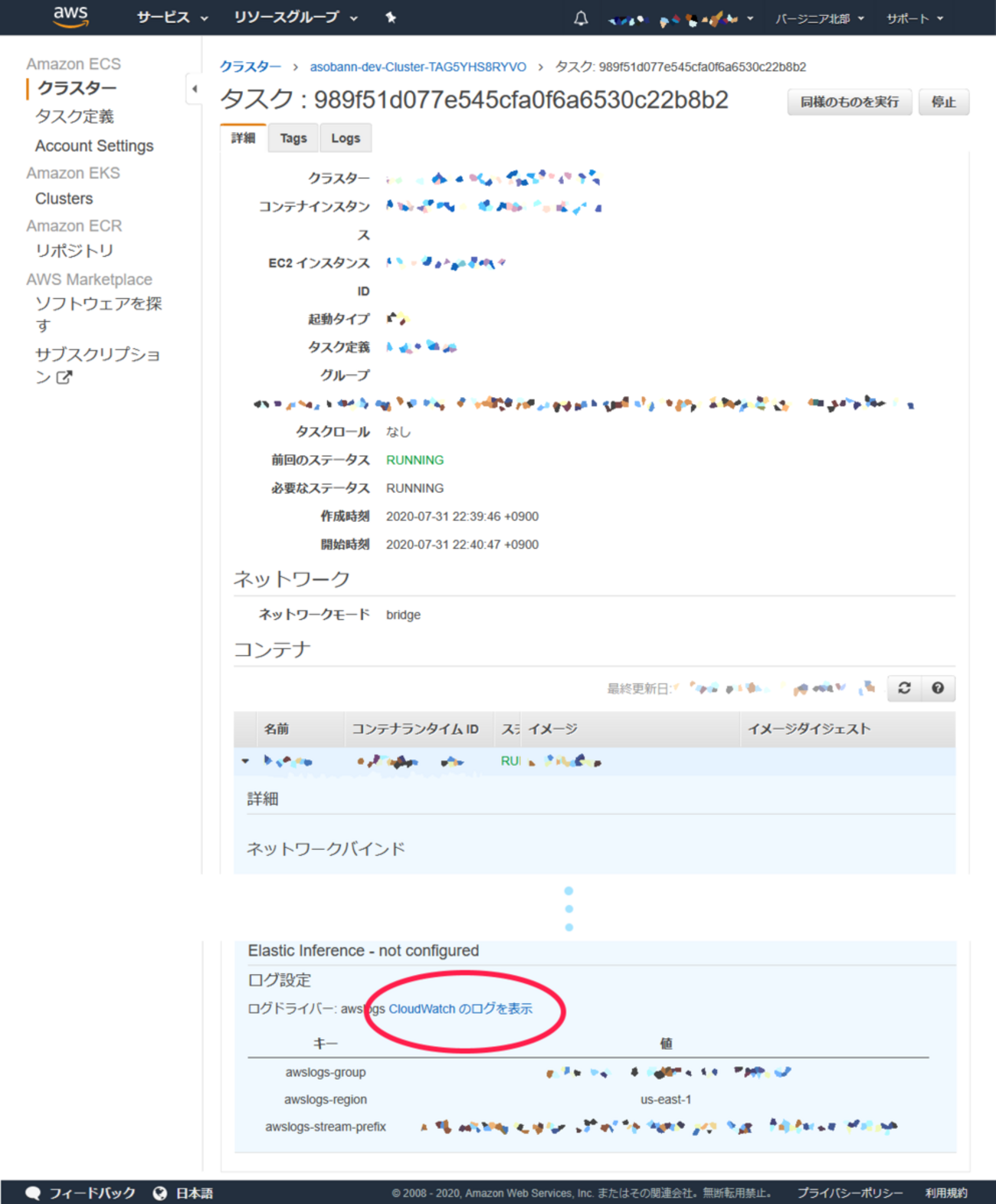The image size is (996, 1204).
Task: Collapse the container row expander triangle
Action: tap(245, 761)
